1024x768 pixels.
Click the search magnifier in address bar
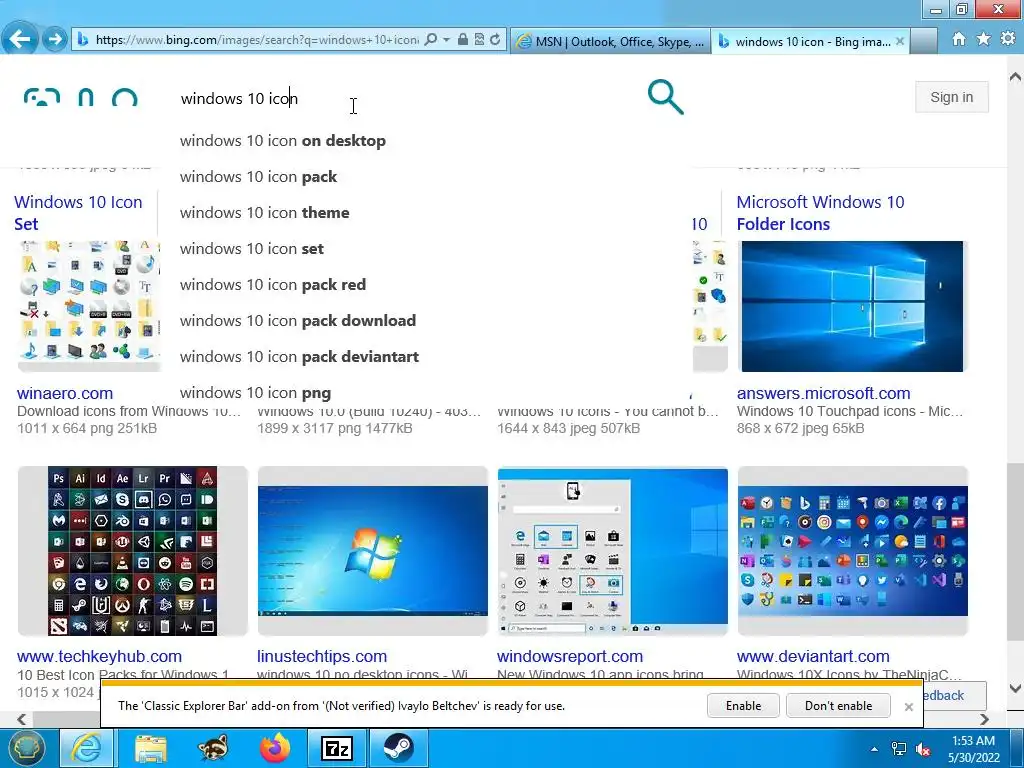pos(430,40)
